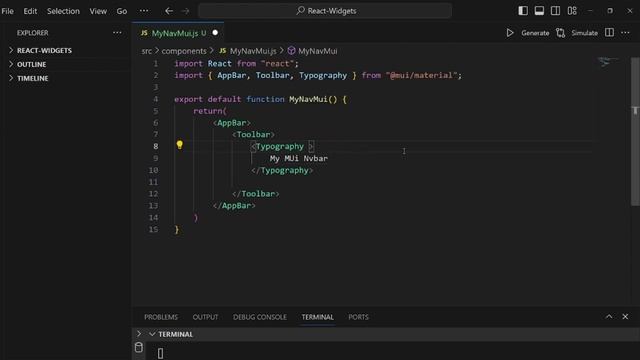Click the 'My MUi Nvbar' text

298,158
